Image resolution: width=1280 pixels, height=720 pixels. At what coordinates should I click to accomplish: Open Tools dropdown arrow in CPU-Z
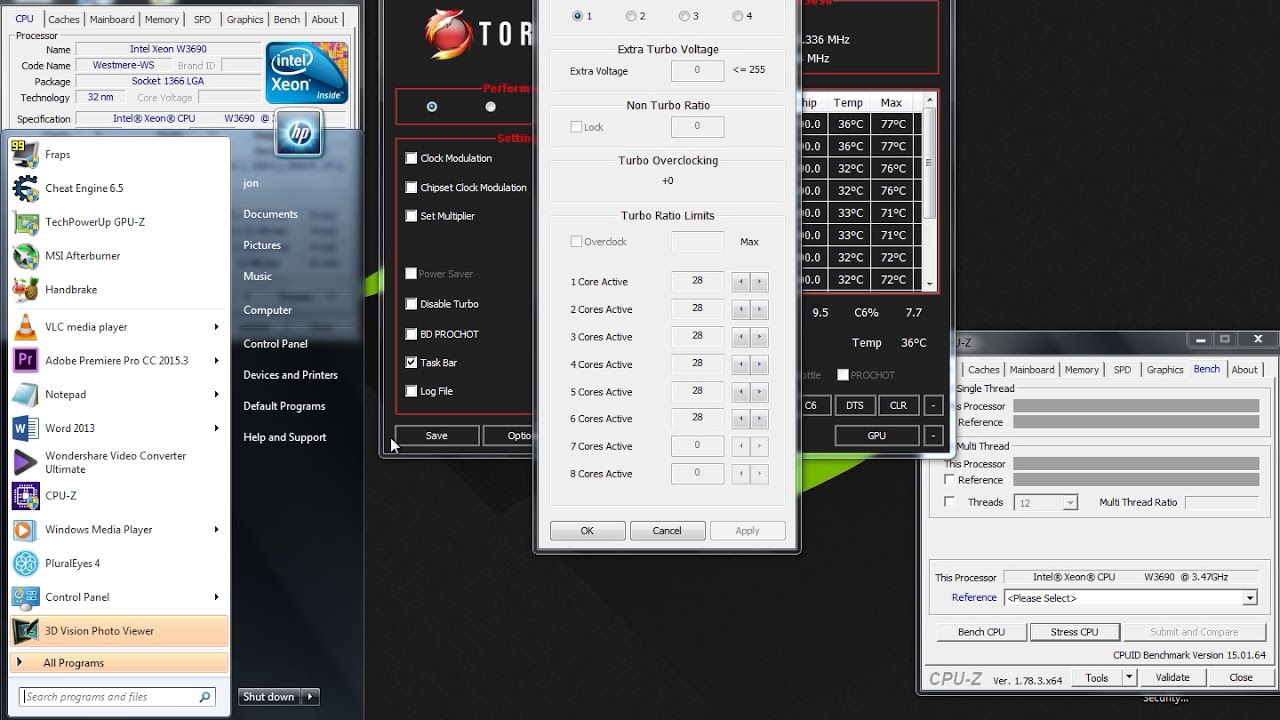pyautogui.click(x=1129, y=677)
